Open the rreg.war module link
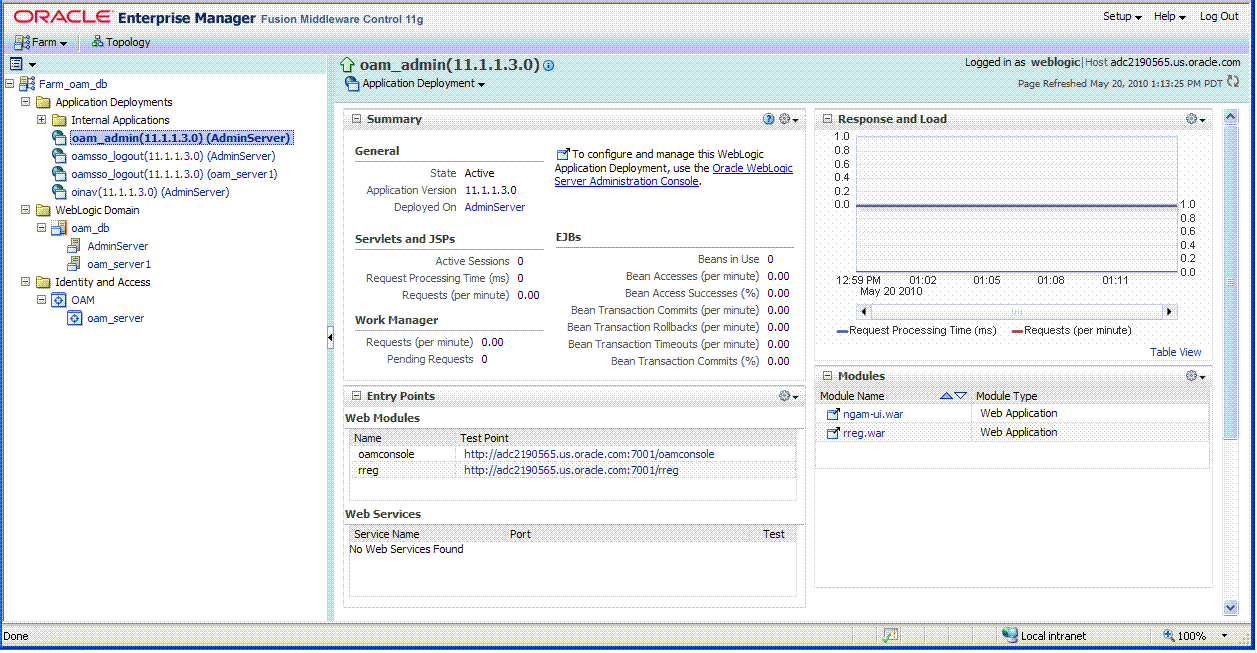The image size is (1257, 653). tap(864, 433)
